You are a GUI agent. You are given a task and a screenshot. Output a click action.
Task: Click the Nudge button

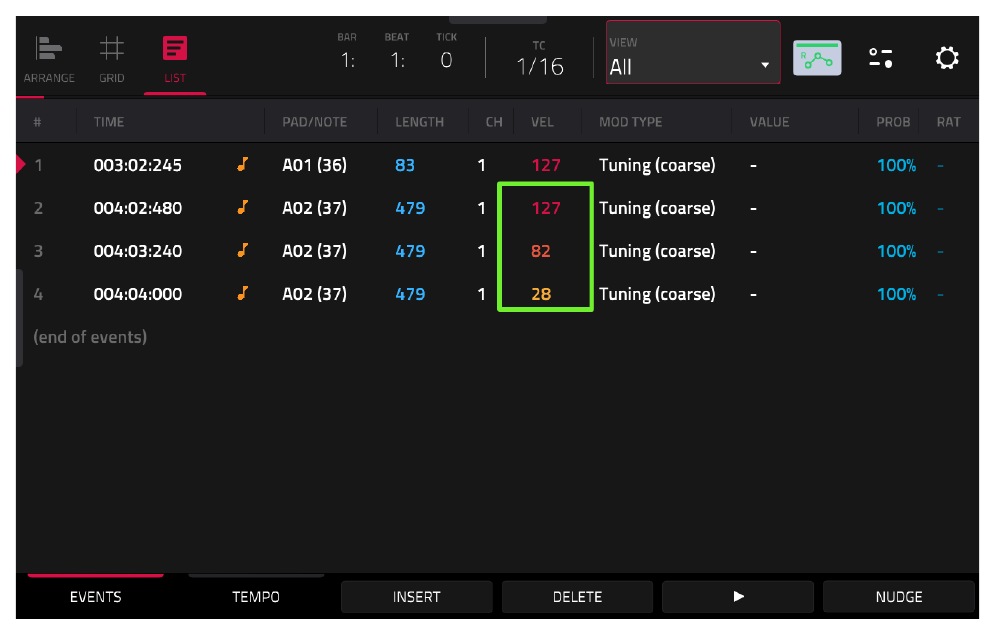[x=899, y=597]
